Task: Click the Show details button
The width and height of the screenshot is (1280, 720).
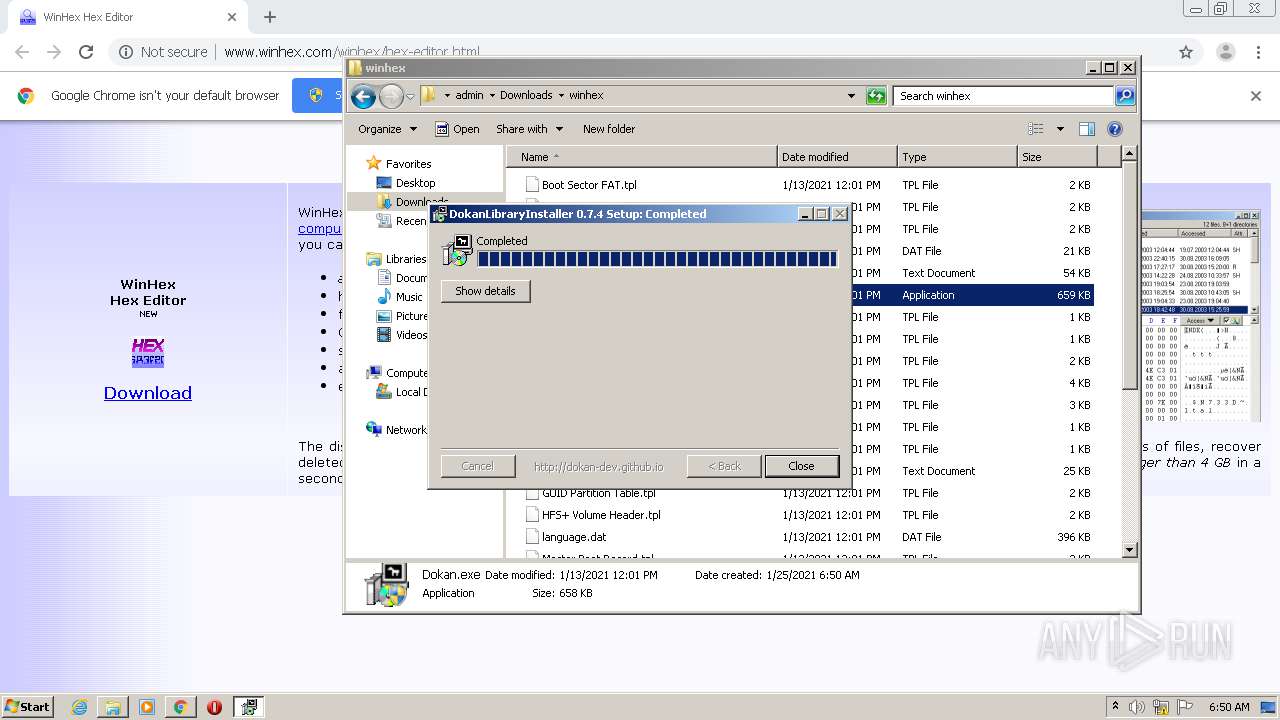Action: tap(486, 291)
